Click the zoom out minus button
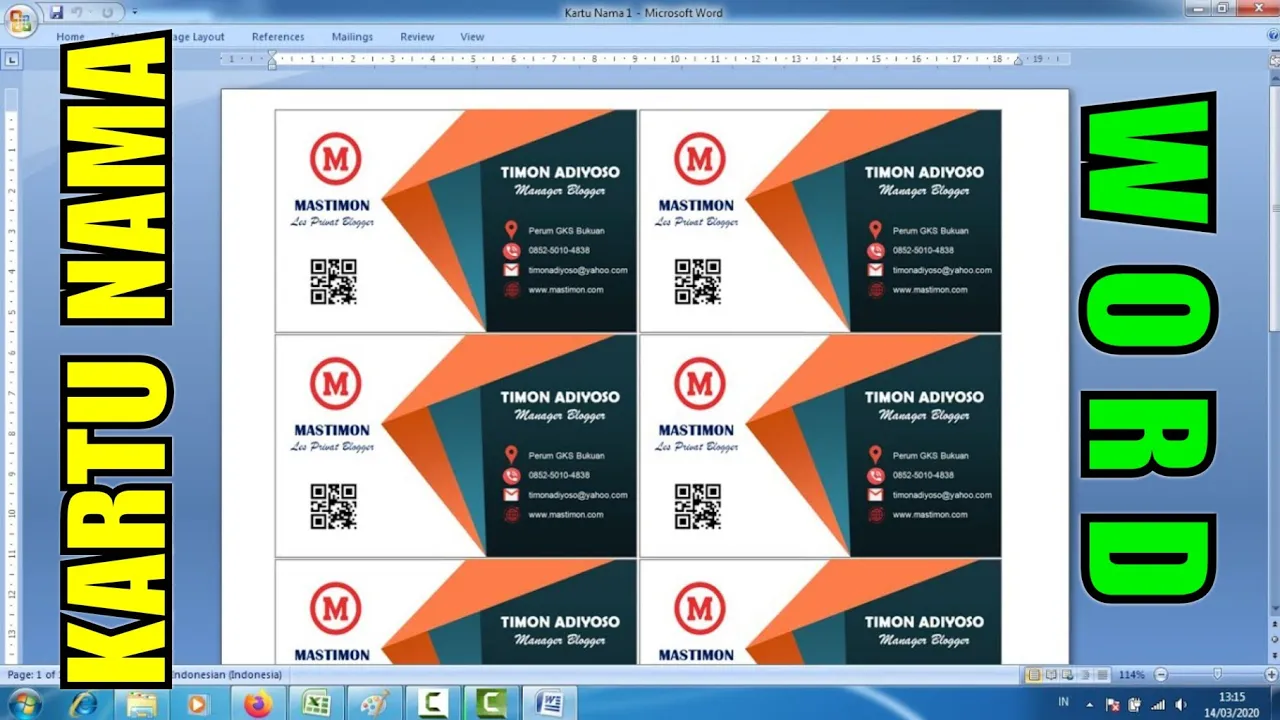 (x=1160, y=675)
